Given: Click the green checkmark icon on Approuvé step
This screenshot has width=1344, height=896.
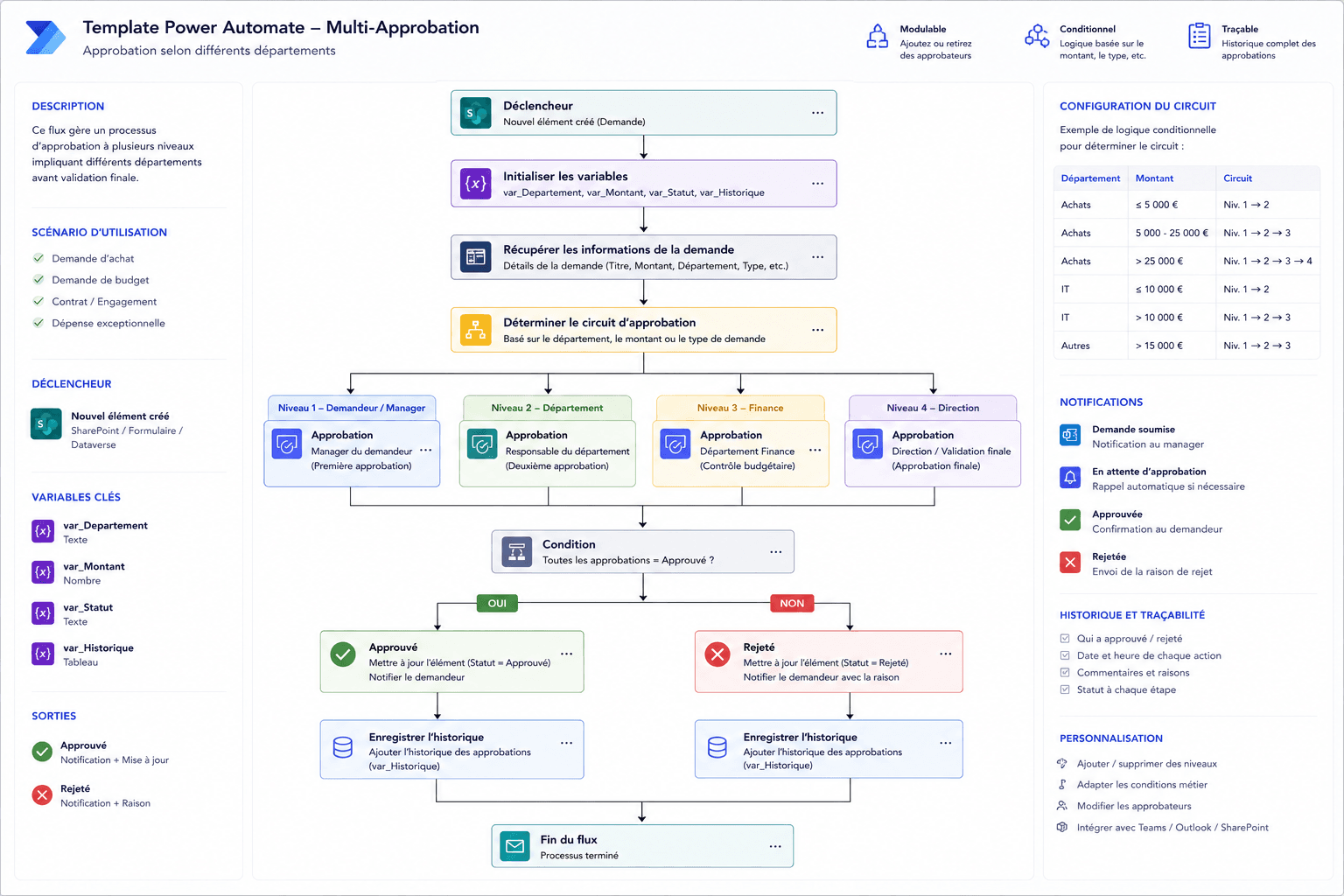Looking at the screenshot, I should tap(343, 654).
